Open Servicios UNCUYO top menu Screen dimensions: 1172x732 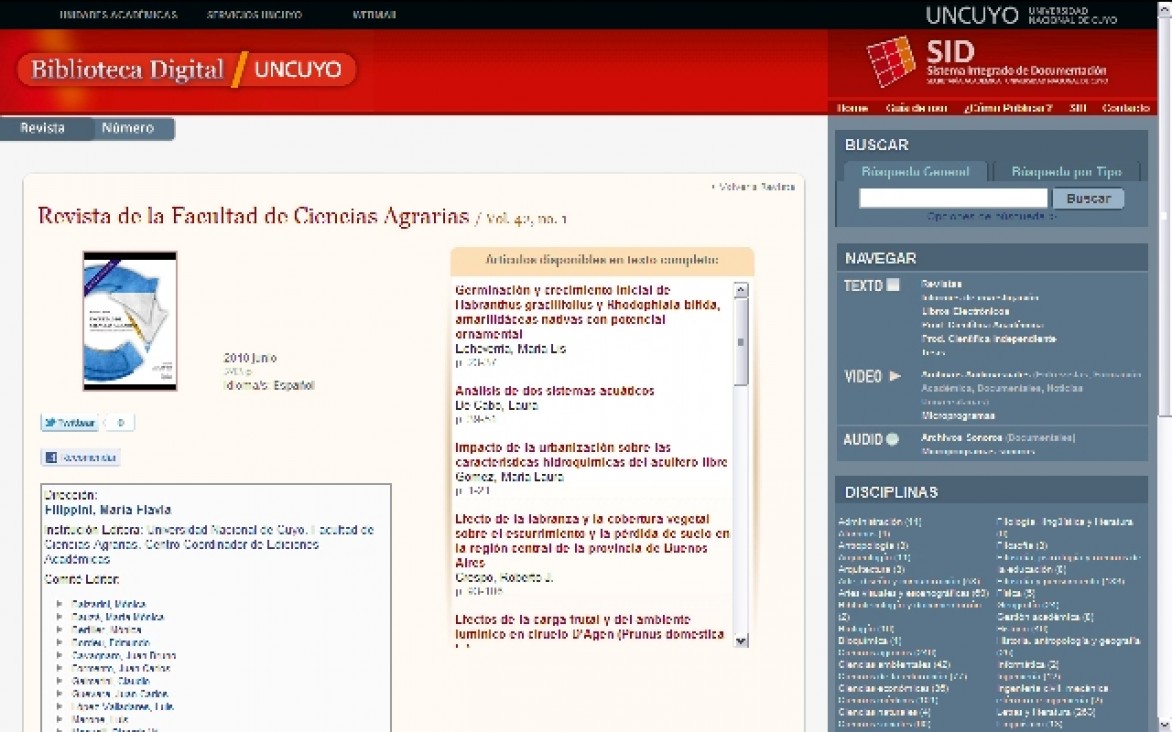coord(254,14)
